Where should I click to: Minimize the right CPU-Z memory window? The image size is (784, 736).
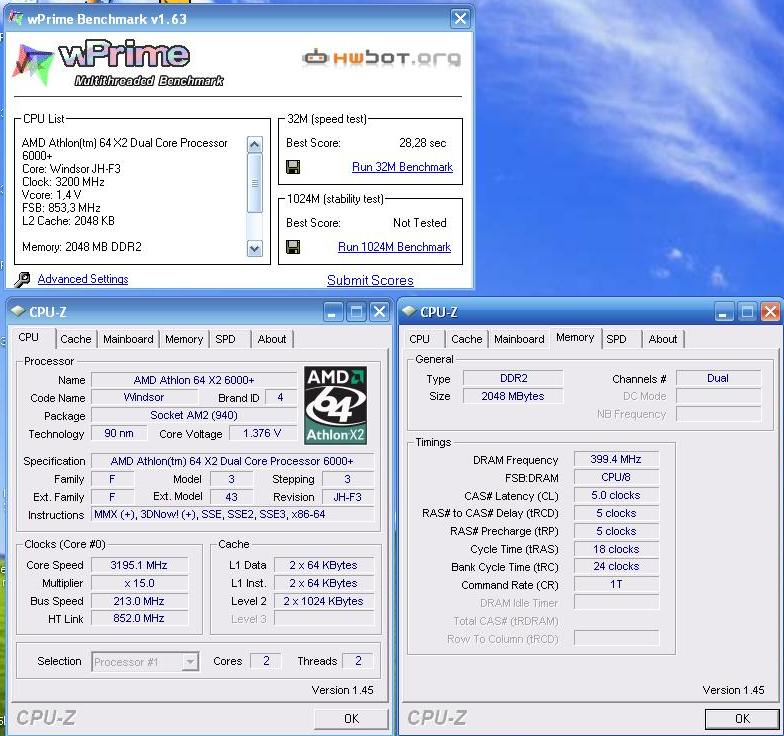[x=723, y=312]
